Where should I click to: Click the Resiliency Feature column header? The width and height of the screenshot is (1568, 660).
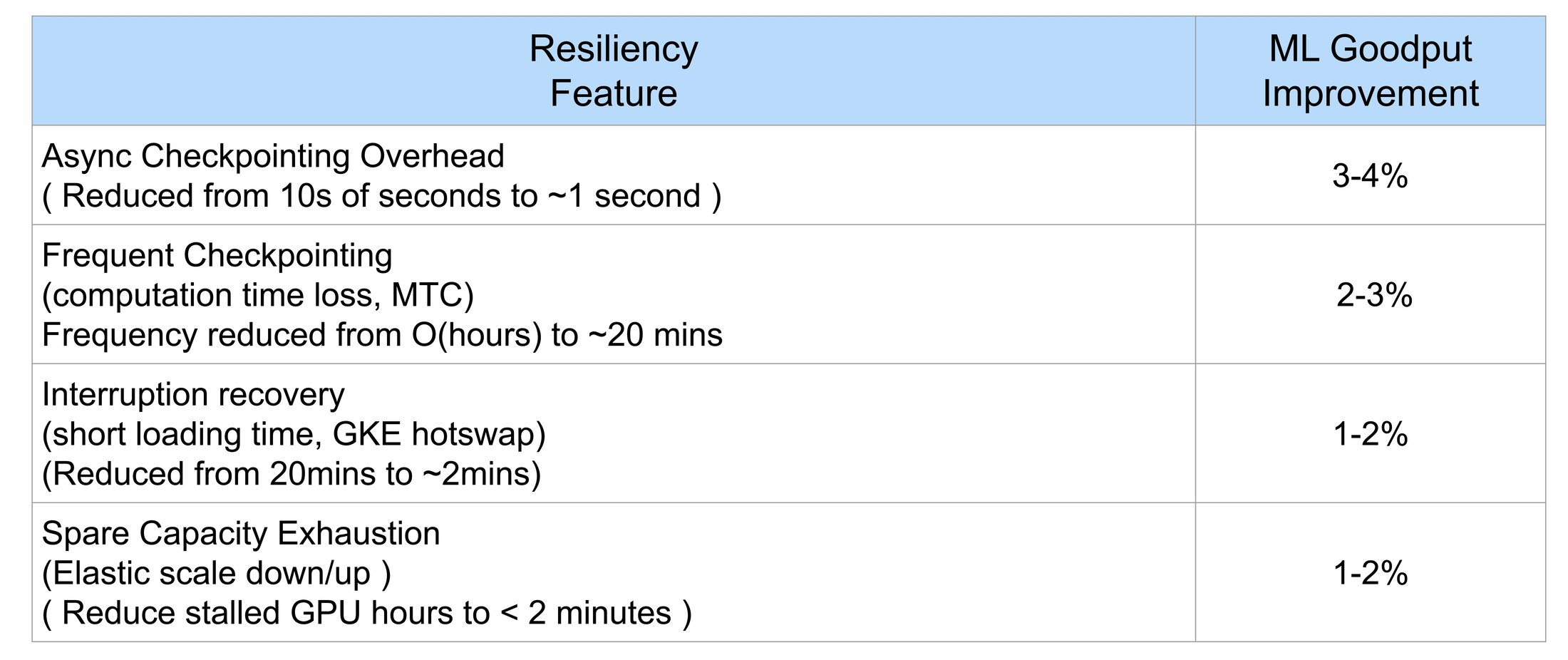click(x=614, y=71)
